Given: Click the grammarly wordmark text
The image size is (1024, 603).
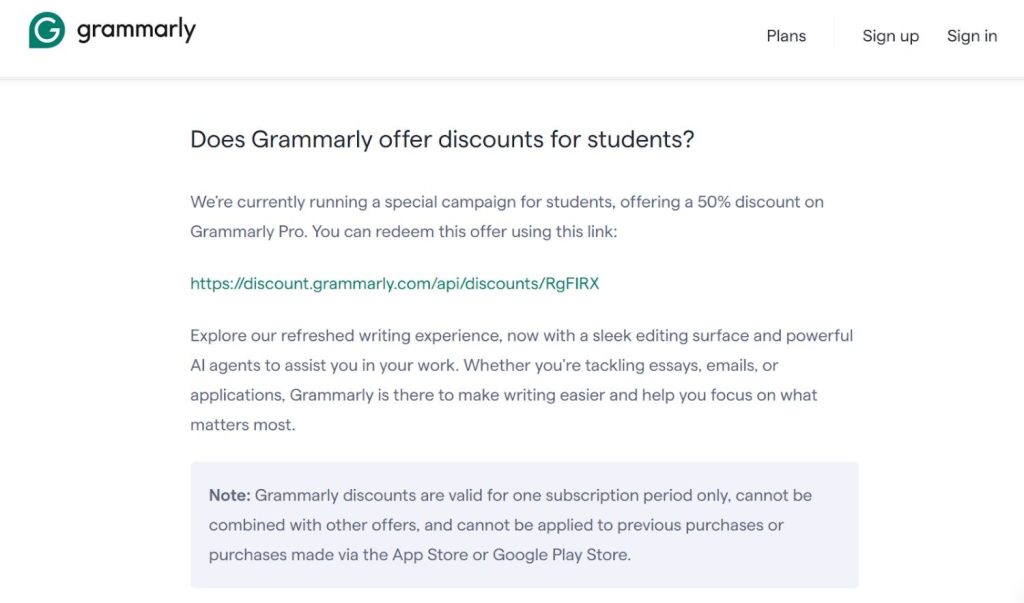Looking at the screenshot, I should click(136, 31).
